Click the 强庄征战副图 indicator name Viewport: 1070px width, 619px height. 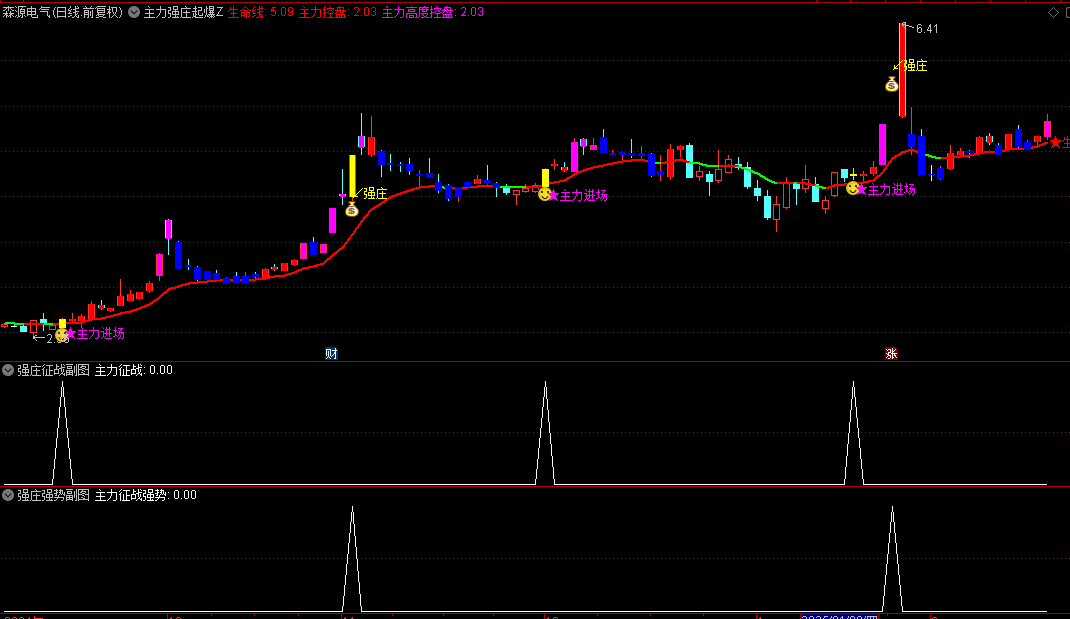tap(53, 370)
